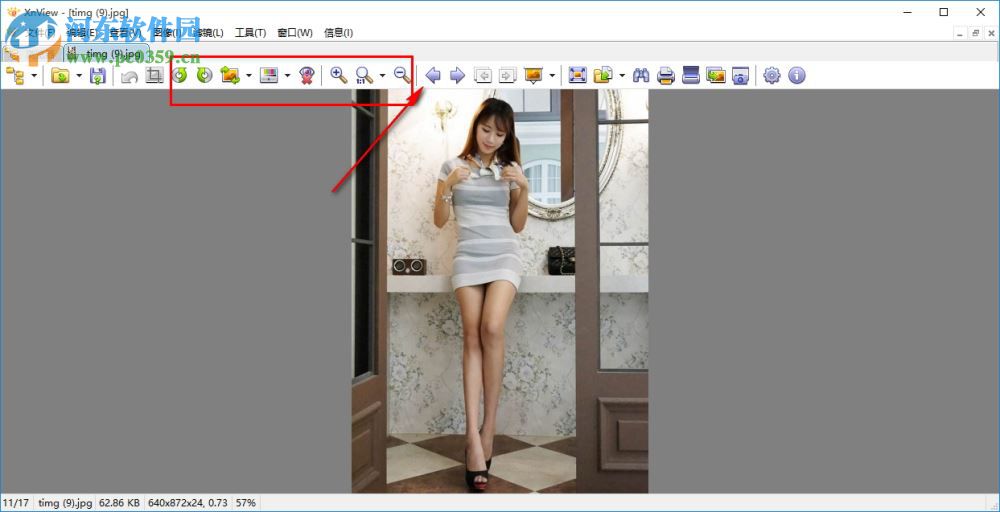Viewport: 1000px width, 512px height.
Task: Open the 信息(I) menu
Action: click(x=339, y=33)
